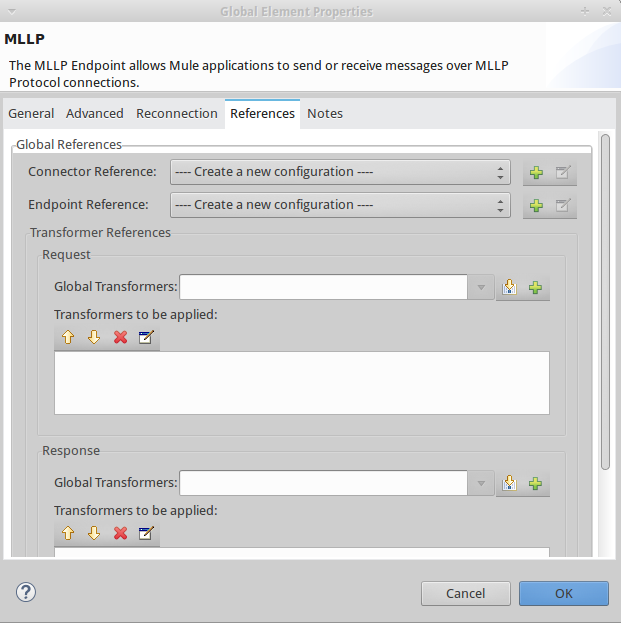
Task: Expand Request Global Transformers dropdown arrow
Action: (481, 287)
